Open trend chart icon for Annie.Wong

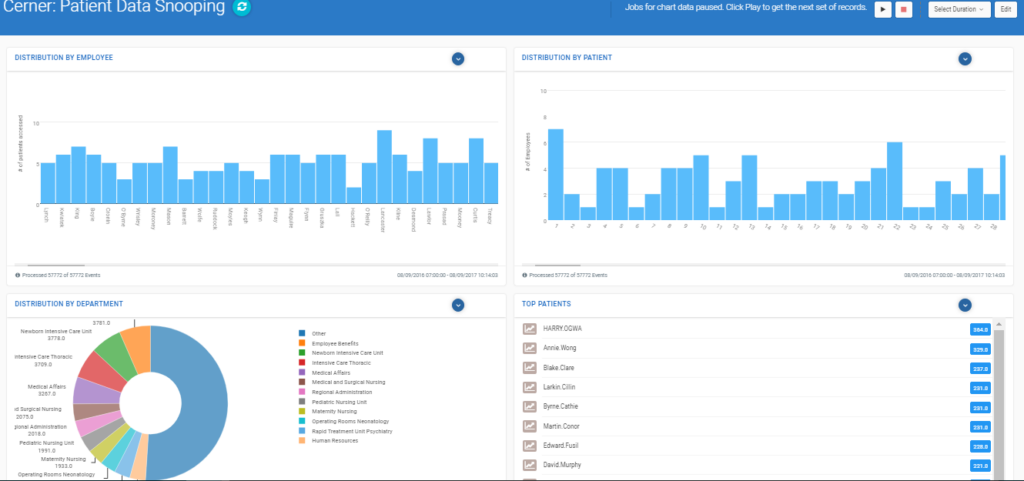[530, 348]
